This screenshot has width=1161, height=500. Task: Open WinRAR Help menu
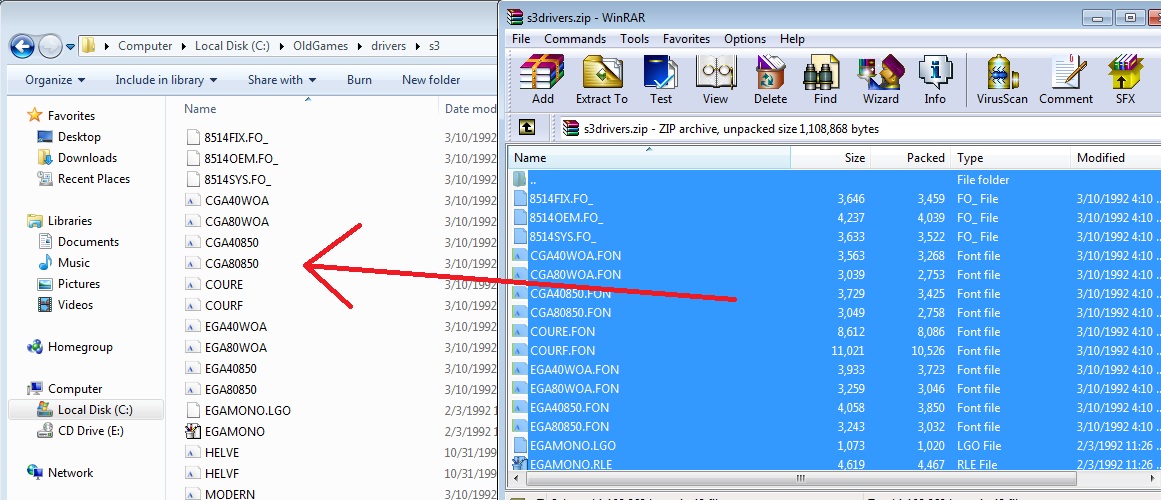click(792, 39)
